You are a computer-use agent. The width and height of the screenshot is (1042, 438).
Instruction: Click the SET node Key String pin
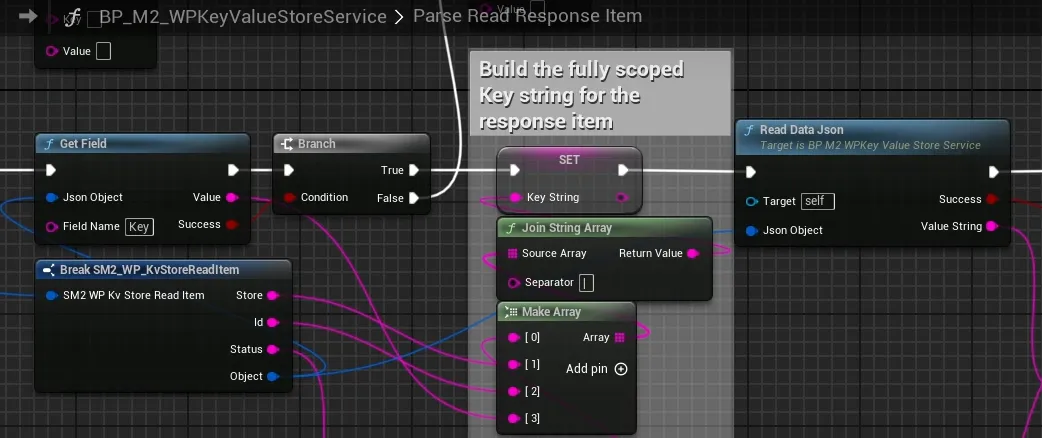516,198
